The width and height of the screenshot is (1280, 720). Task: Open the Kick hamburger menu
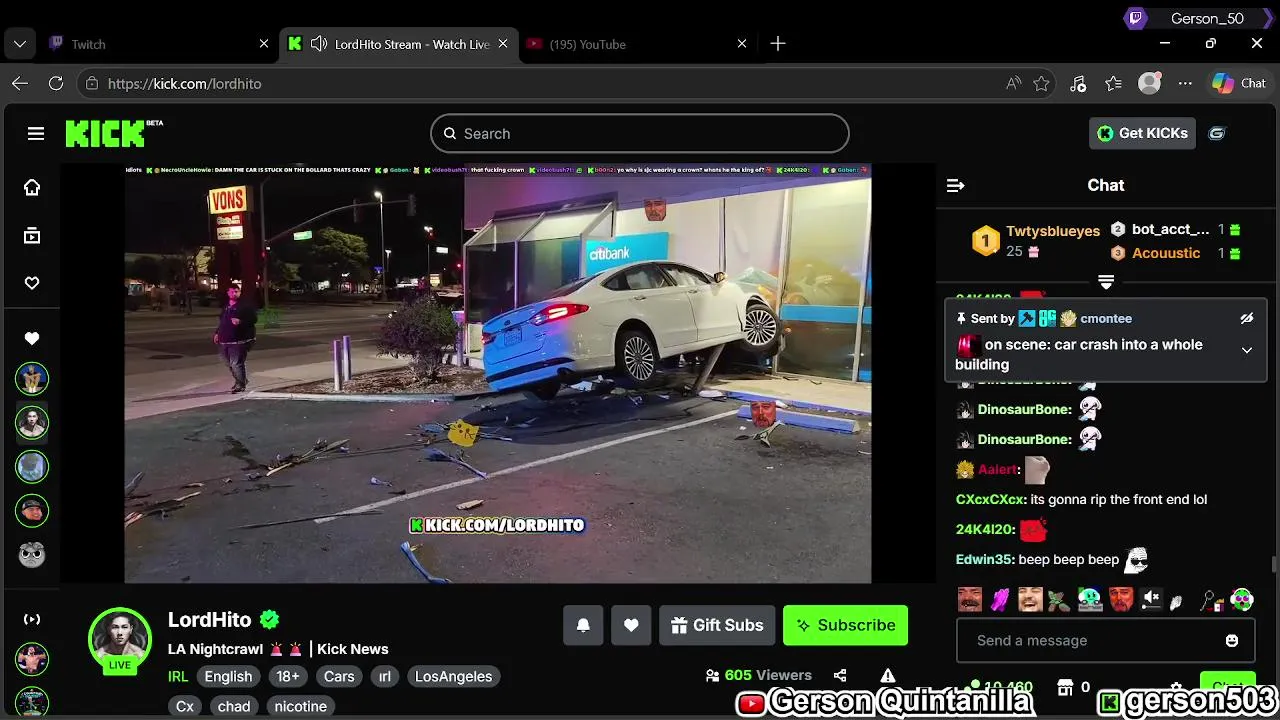click(36, 133)
